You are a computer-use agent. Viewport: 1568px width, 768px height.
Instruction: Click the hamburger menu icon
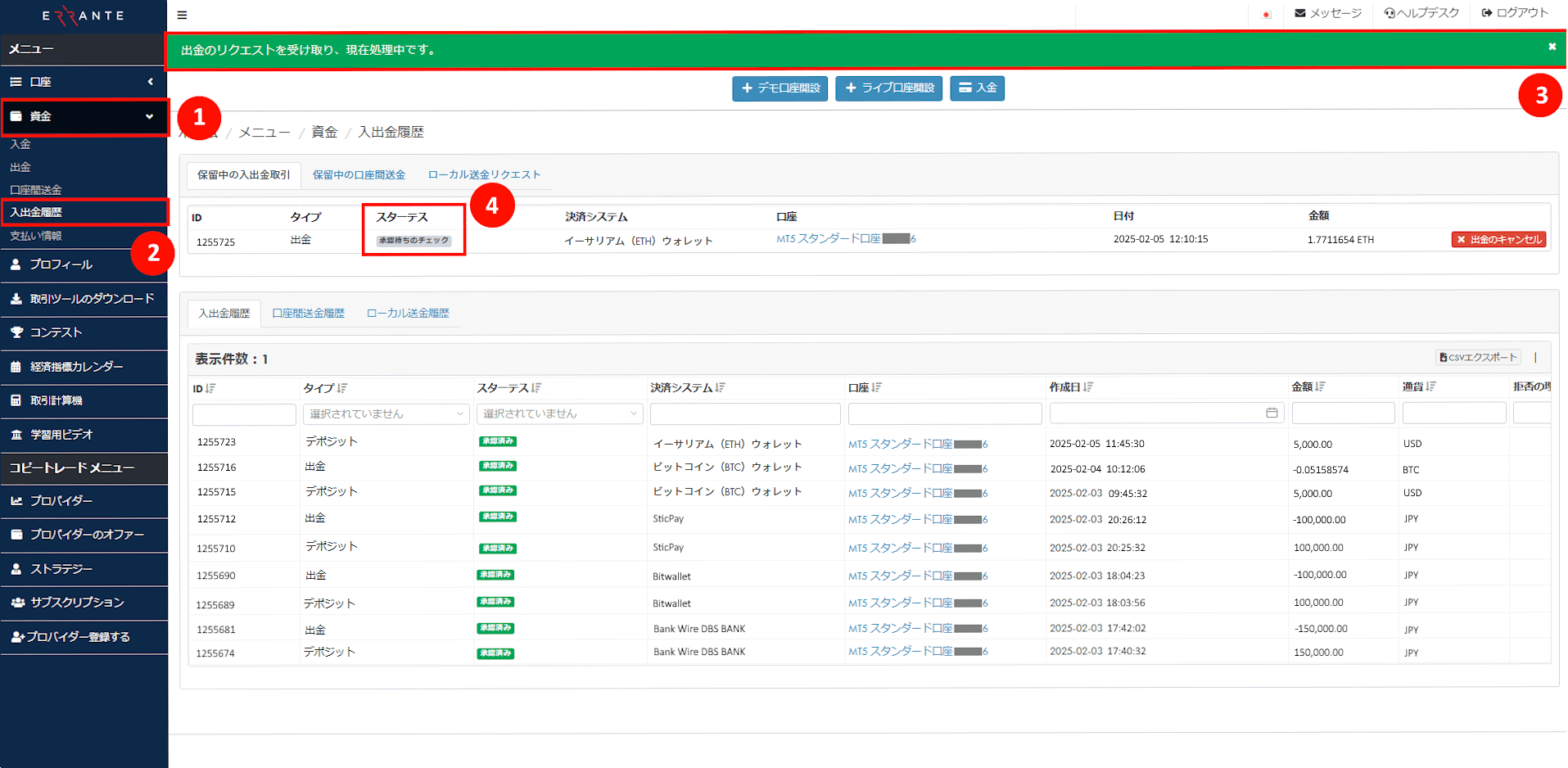coord(182,15)
